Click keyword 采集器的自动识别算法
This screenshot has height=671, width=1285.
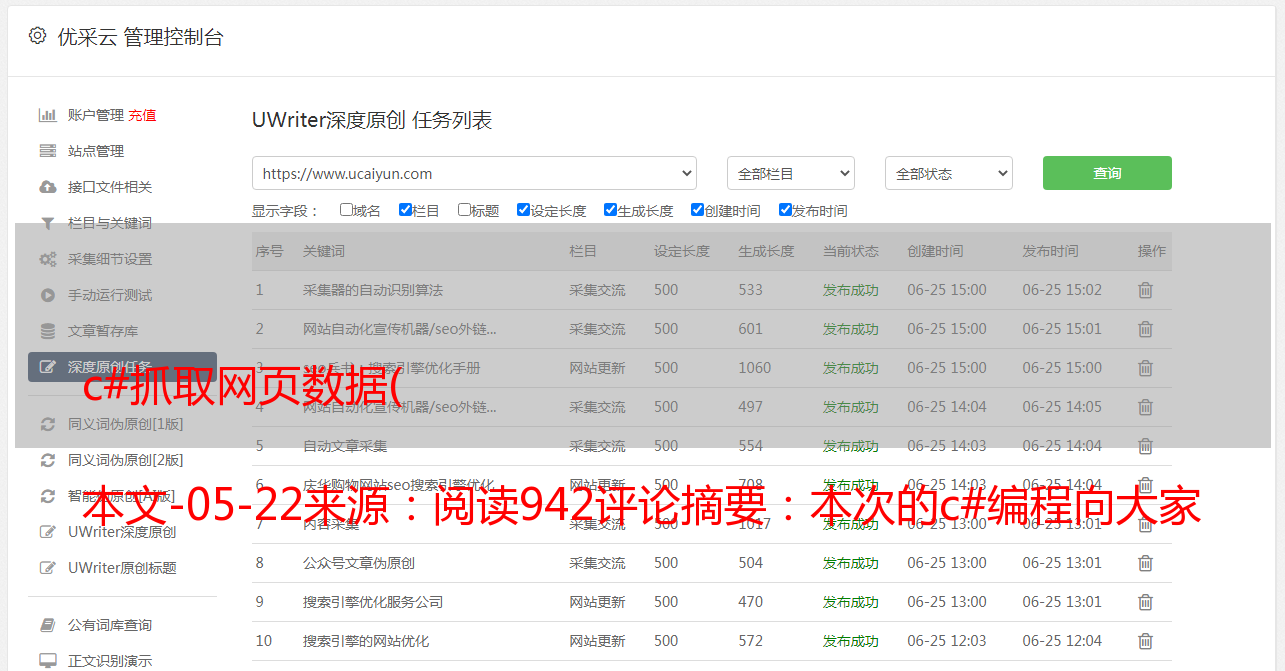point(373,290)
